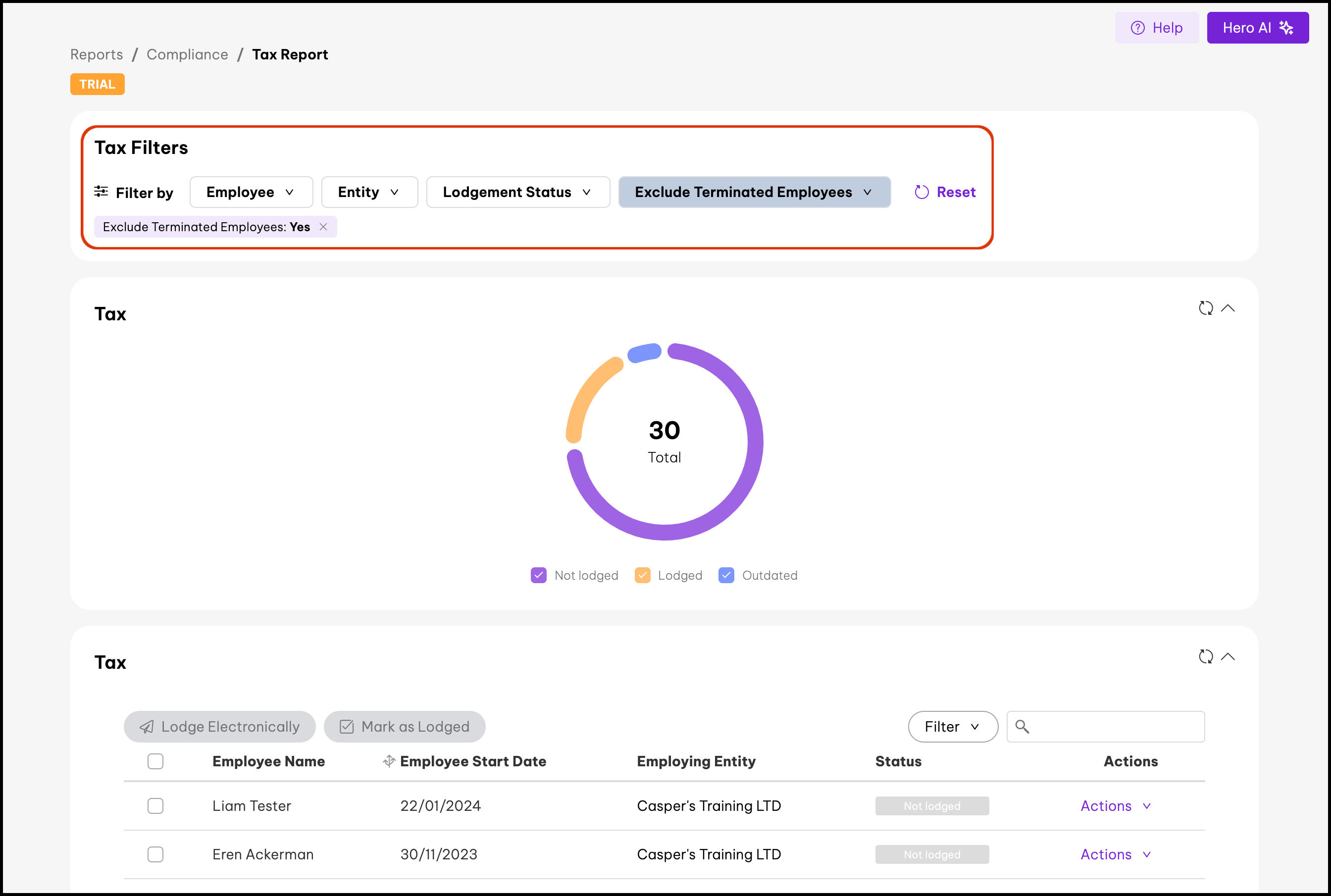Click the refresh icon in Tax chart panel

[1205, 308]
